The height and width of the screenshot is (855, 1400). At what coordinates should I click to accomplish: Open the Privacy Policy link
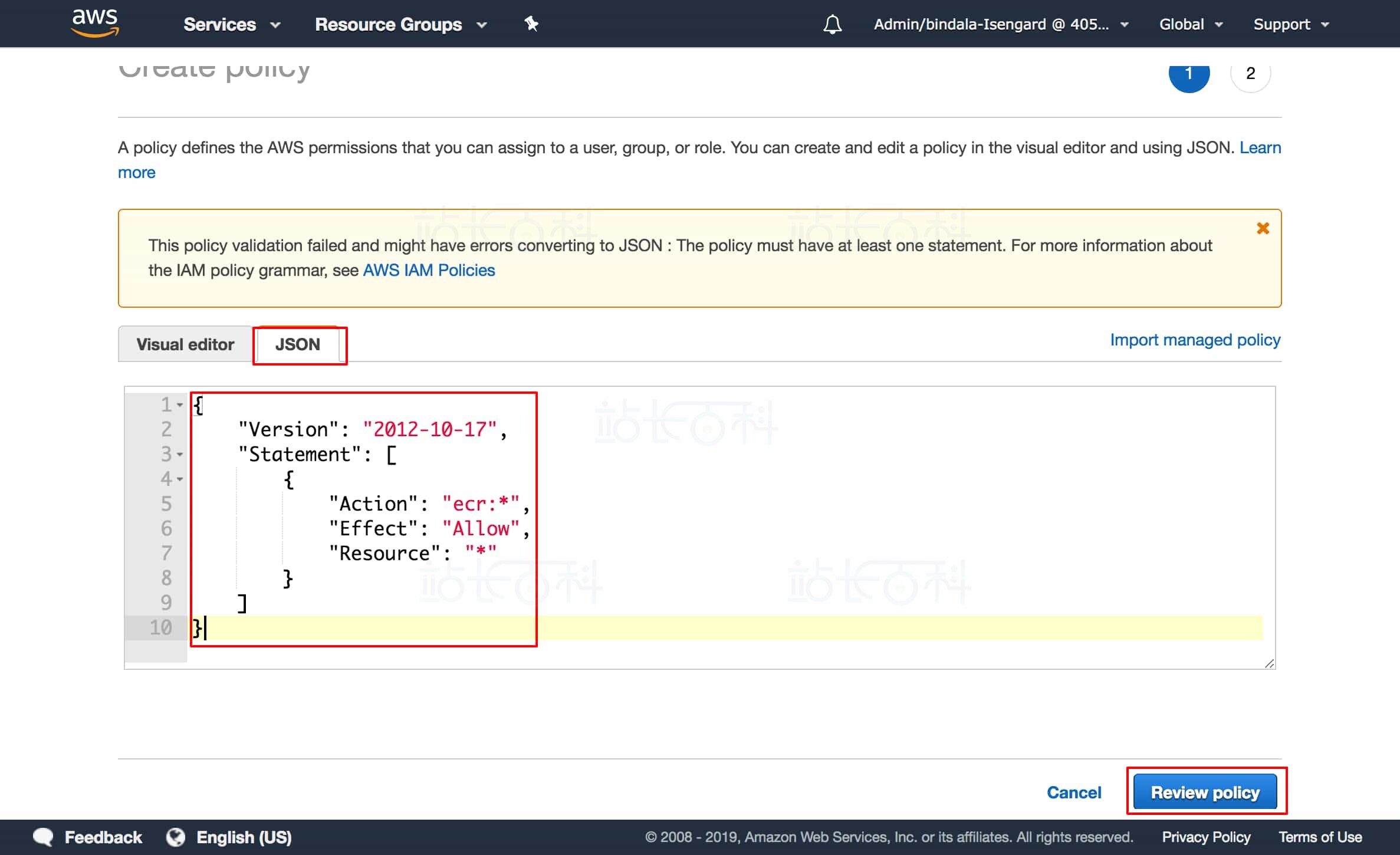click(x=1206, y=837)
